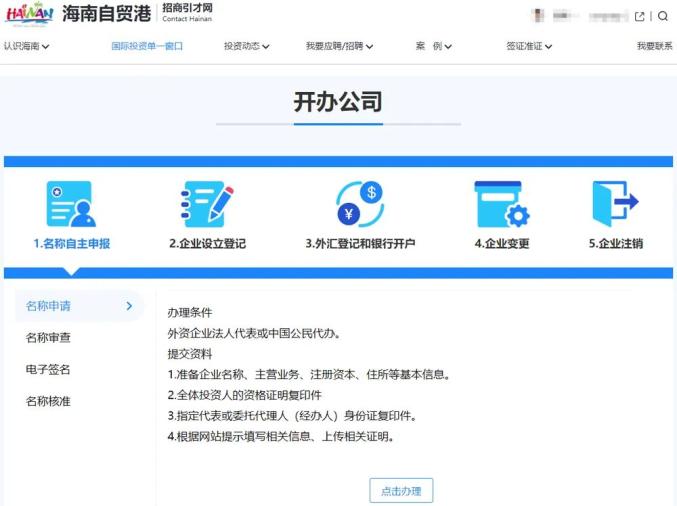Click the 企业设立登记 notepad icon
Viewport: 677px width, 506px height.
(x=206, y=204)
